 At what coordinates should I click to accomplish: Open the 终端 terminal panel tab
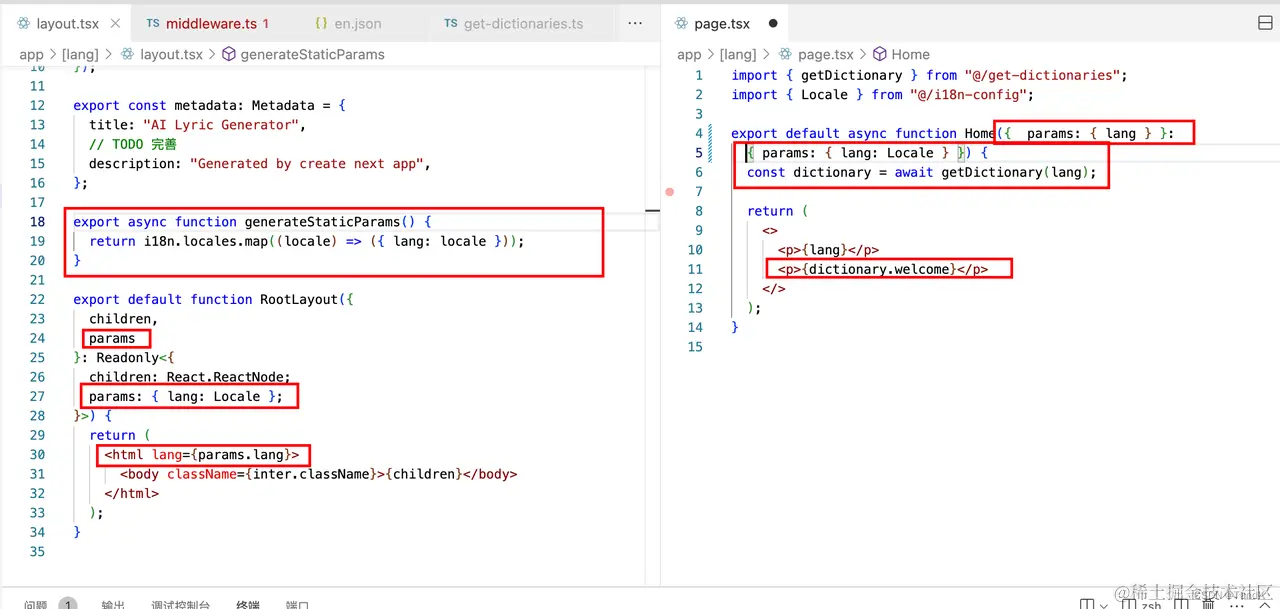tap(247, 604)
